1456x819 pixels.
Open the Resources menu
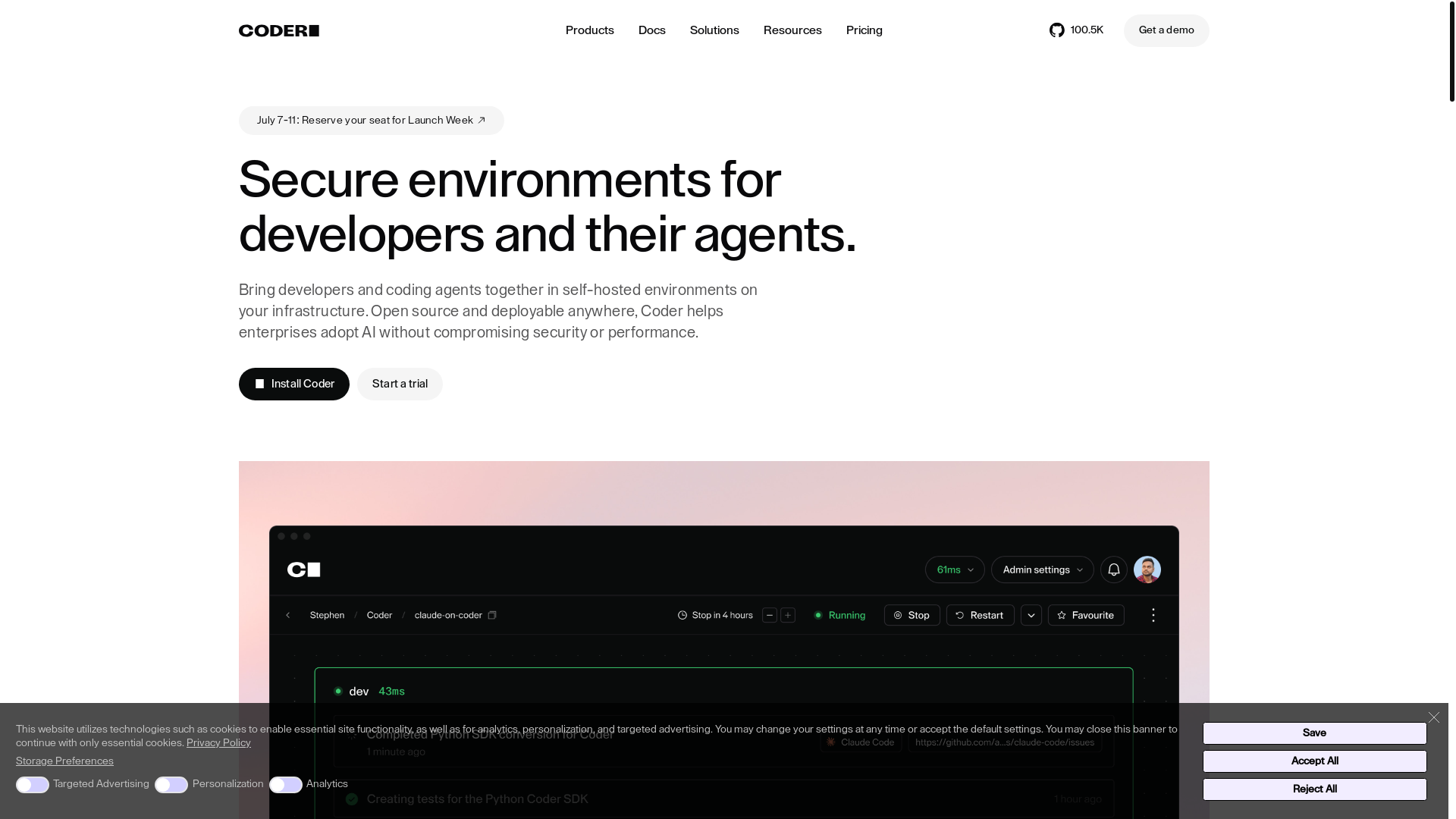(792, 30)
